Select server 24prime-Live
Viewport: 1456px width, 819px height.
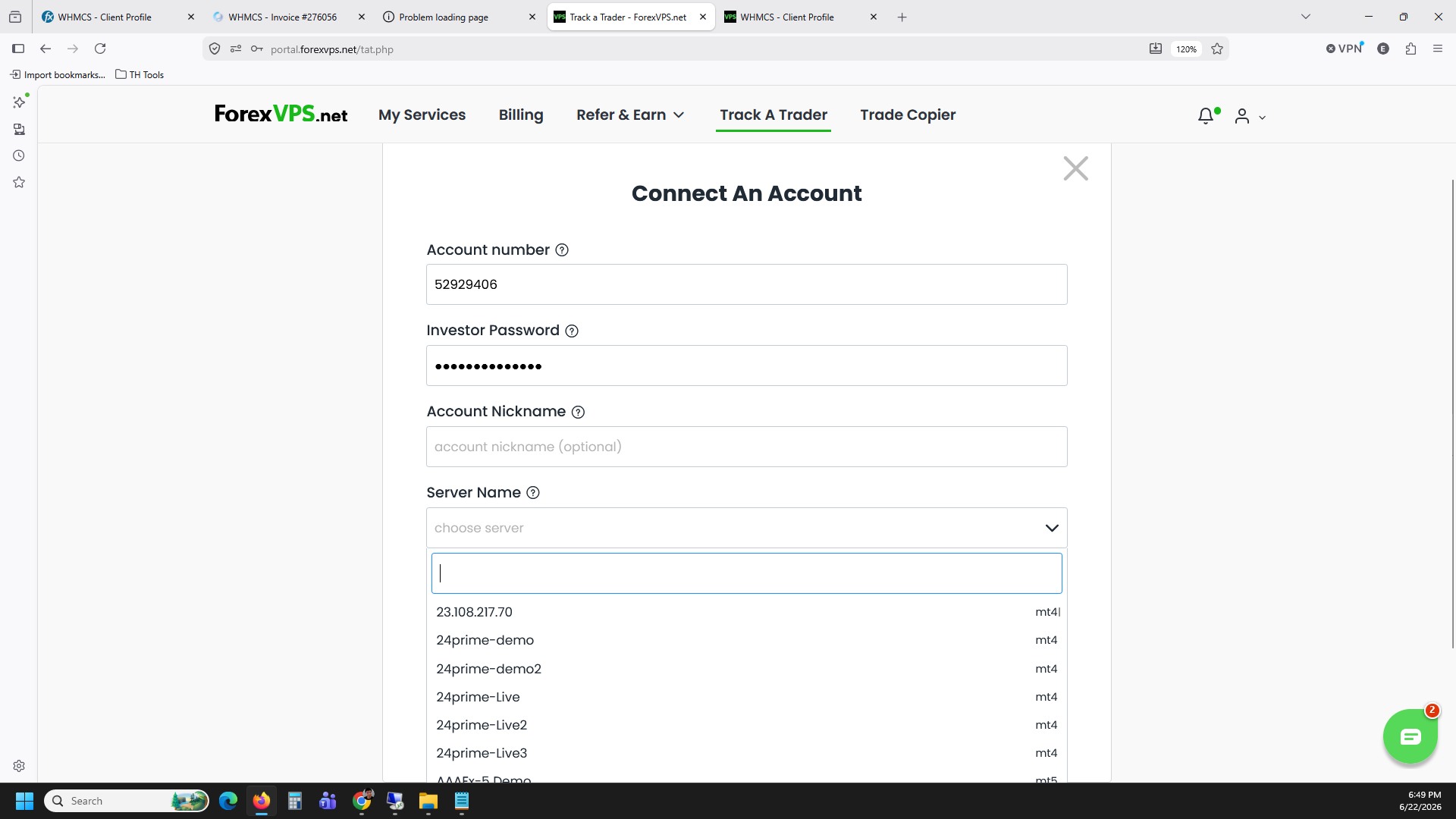click(x=746, y=697)
